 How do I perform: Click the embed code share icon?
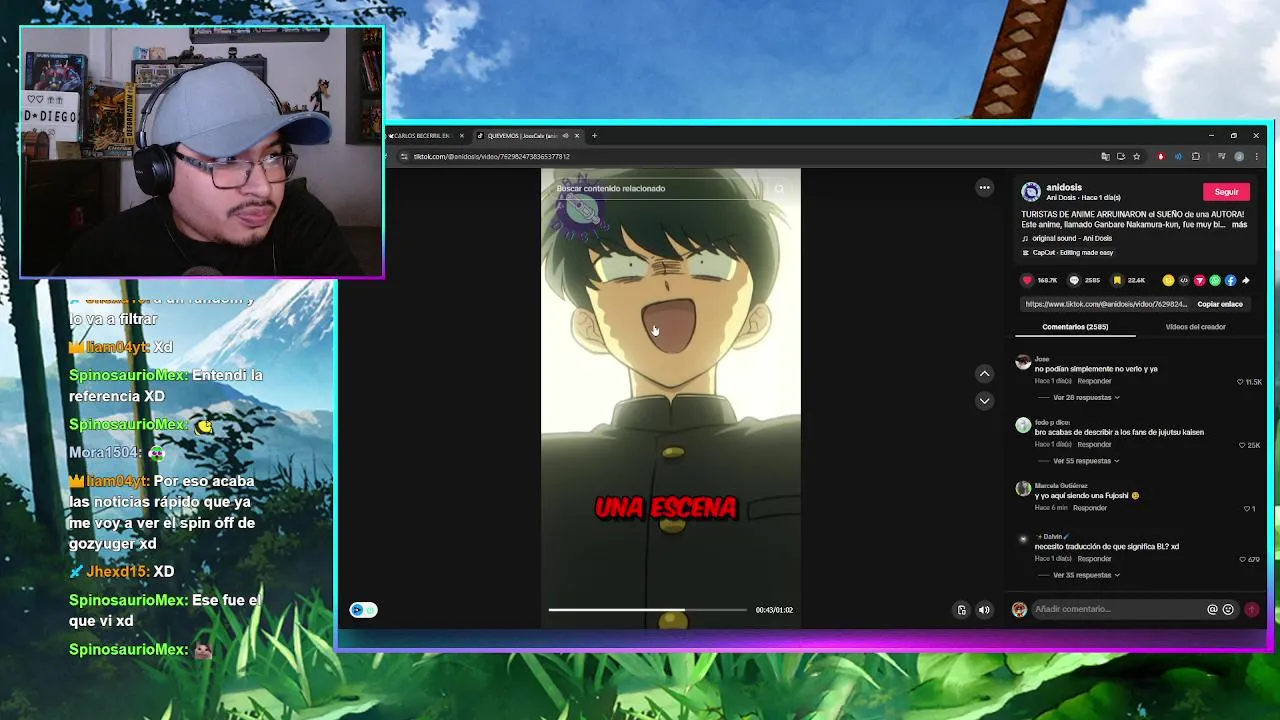1184,281
